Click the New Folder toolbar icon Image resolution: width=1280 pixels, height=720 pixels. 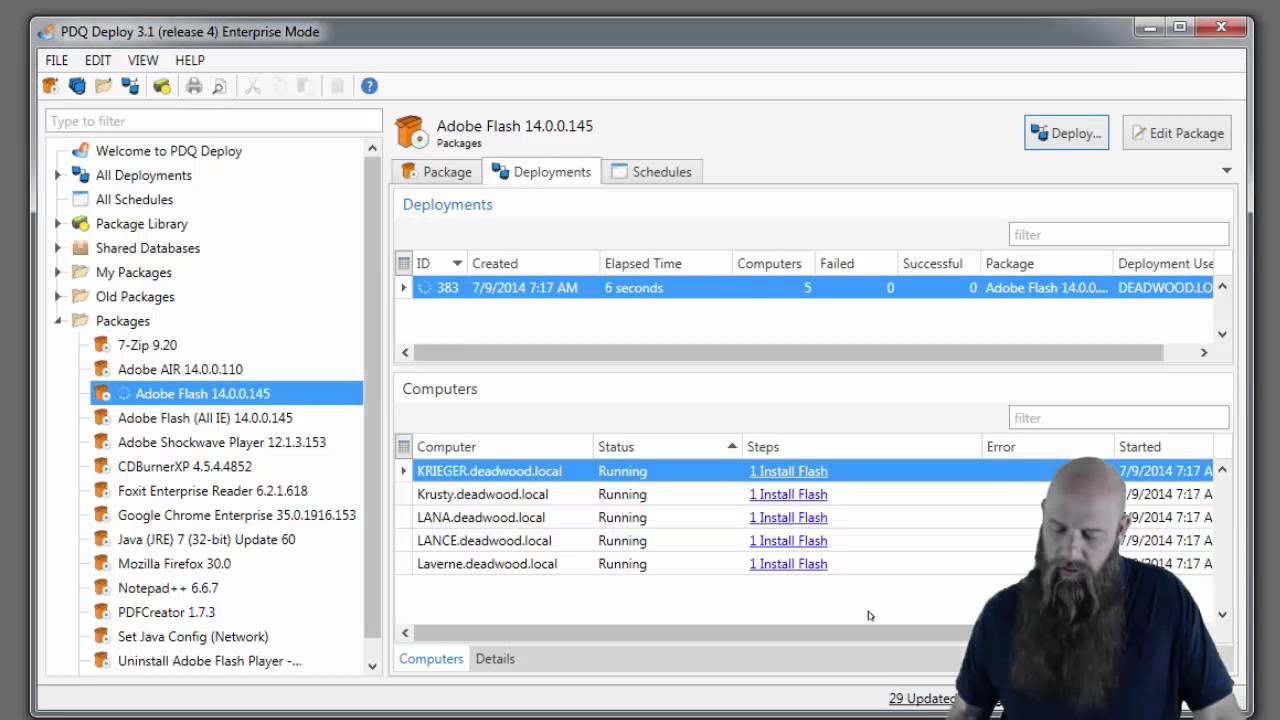pos(103,86)
